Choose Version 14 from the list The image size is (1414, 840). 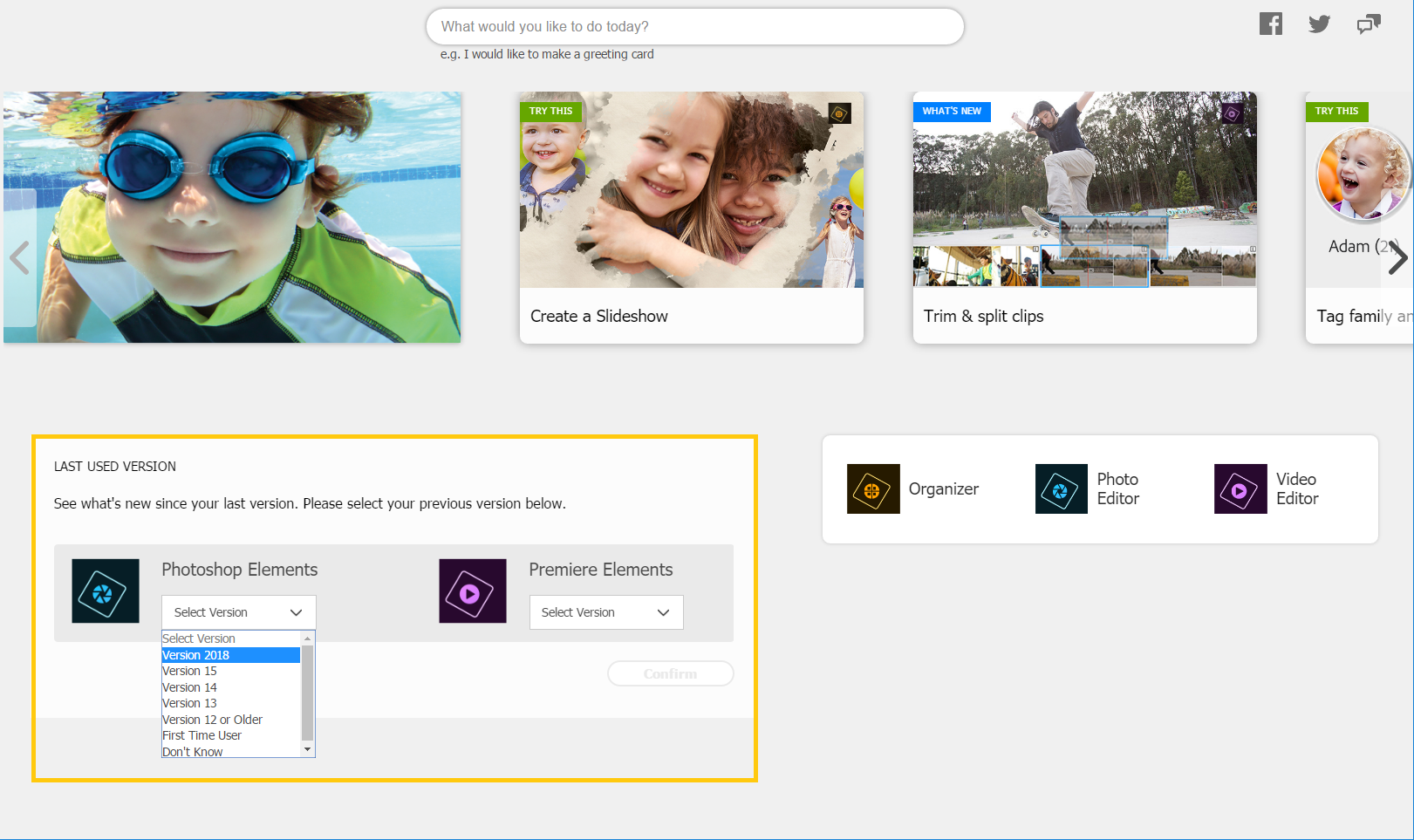pos(231,687)
